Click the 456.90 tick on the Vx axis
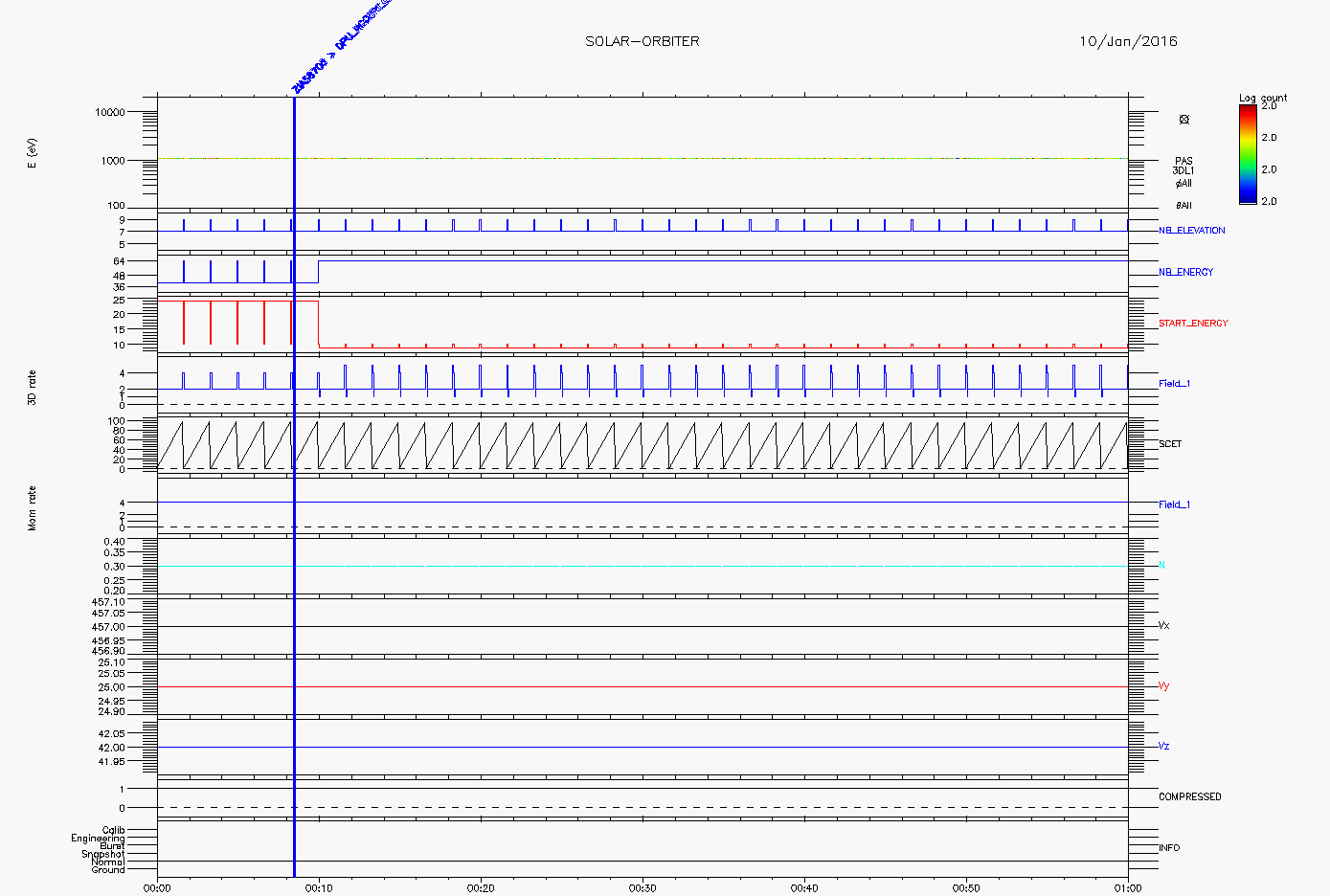This screenshot has height=896, width=1330. click(108, 651)
